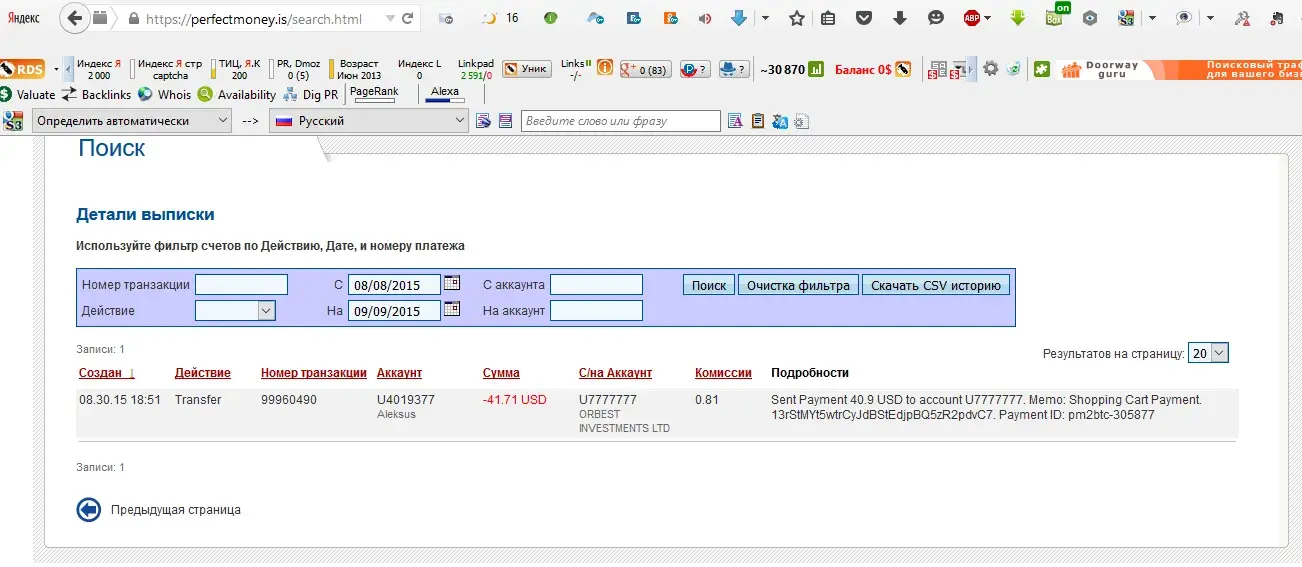This screenshot has height=567, width=1302.
Task: Sort the table by Создан column
Action: point(100,373)
